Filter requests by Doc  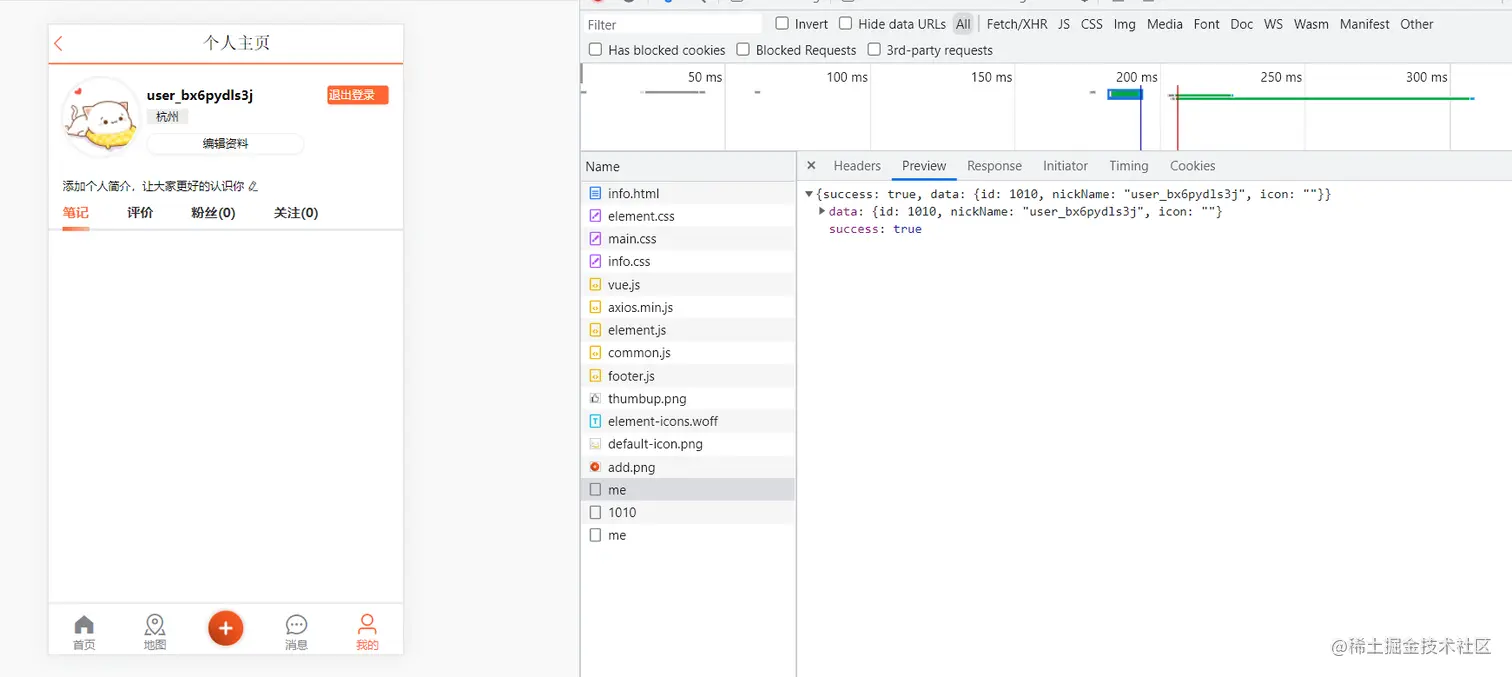(1242, 24)
